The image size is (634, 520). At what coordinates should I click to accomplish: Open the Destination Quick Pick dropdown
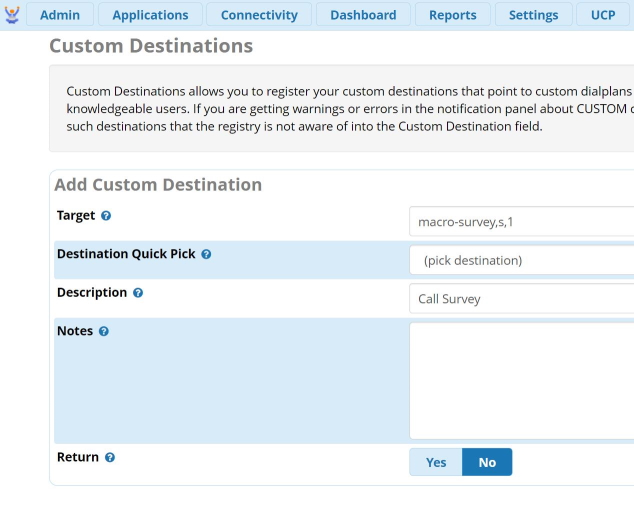point(521,261)
